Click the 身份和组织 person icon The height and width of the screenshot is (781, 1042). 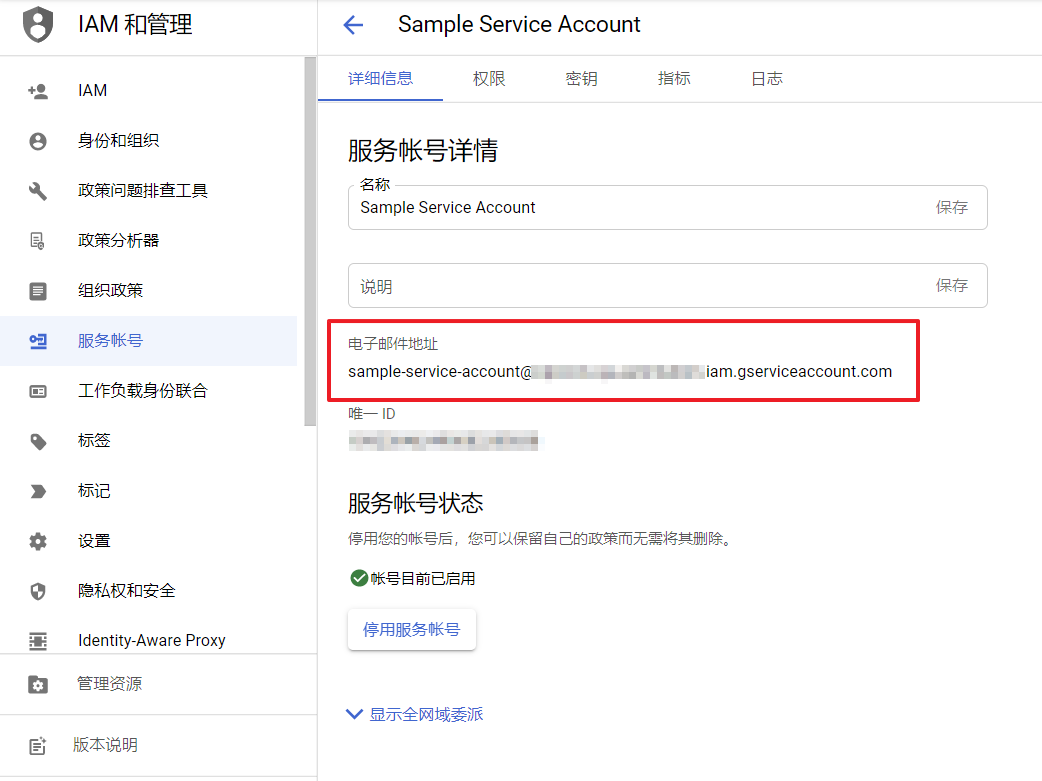coord(38,141)
